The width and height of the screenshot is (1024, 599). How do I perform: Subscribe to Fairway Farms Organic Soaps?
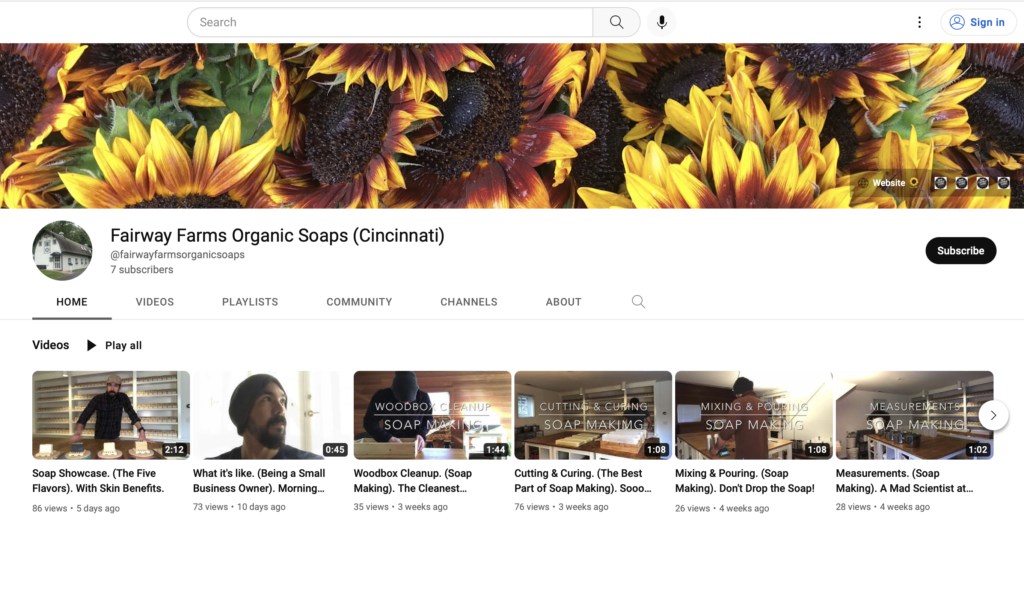click(961, 251)
